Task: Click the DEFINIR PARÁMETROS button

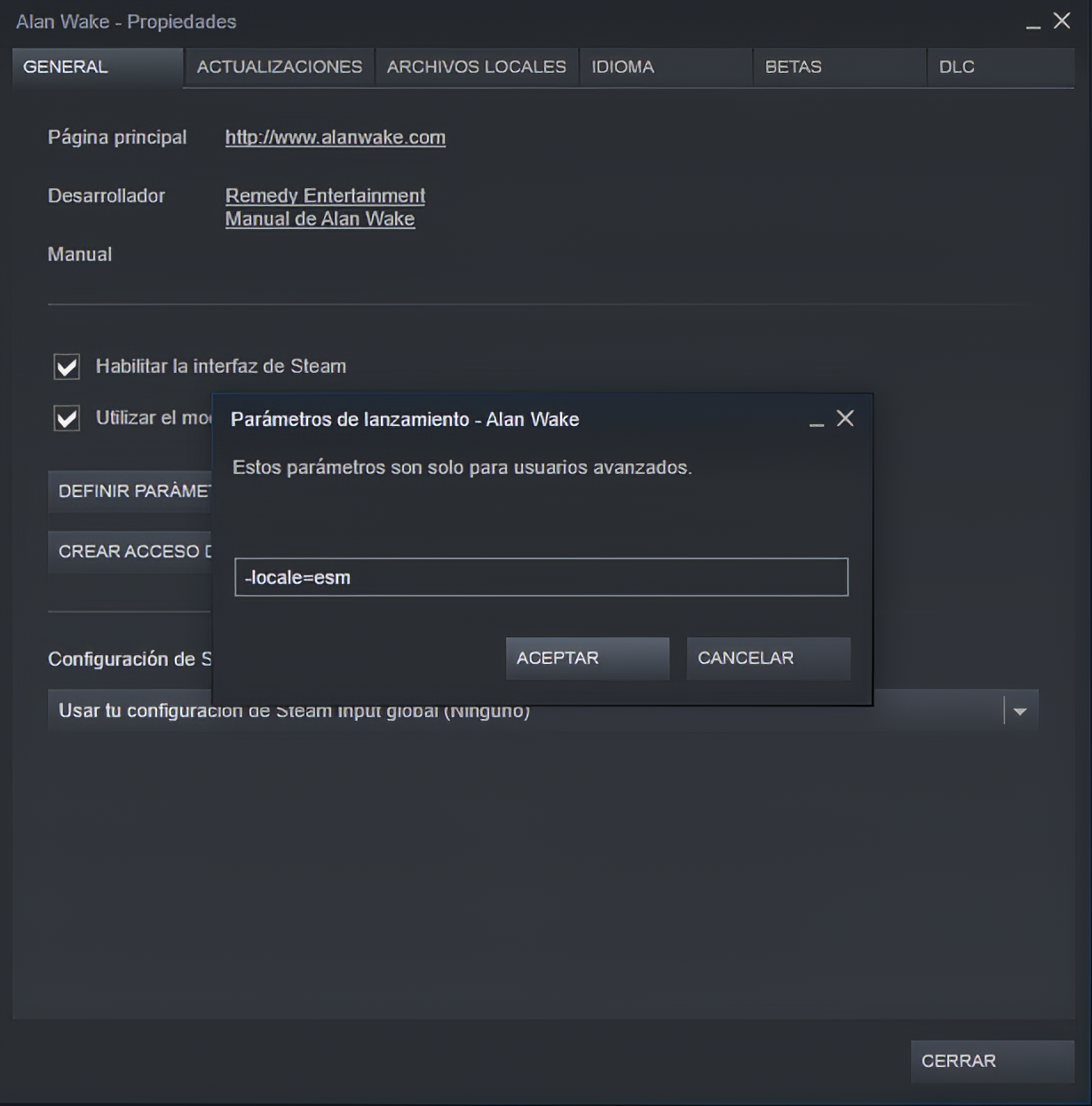Action: tap(130, 492)
